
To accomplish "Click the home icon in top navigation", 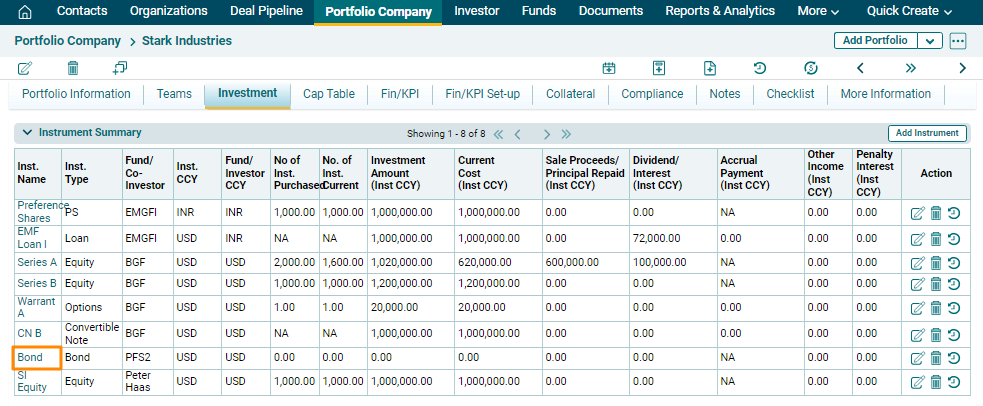I will coord(25,12).
